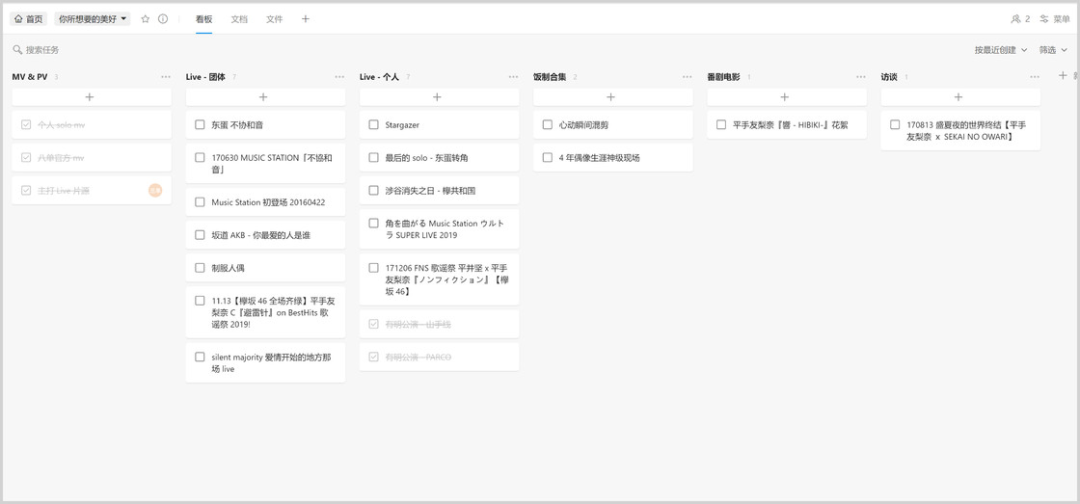Viewport: 1080px width, 504px height.
Task: Click the search magnifier icon
Action: click(17, 50)
